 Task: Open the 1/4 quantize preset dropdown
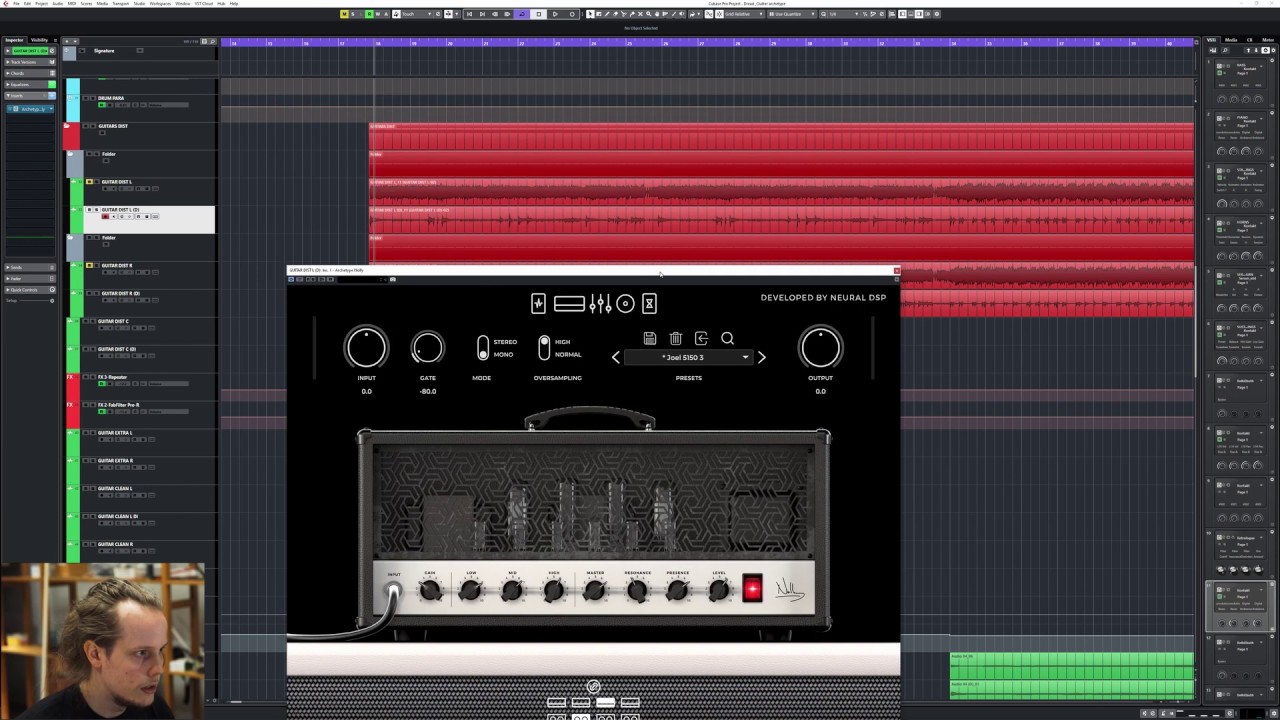pyautogui.click(x=845, y=14)
